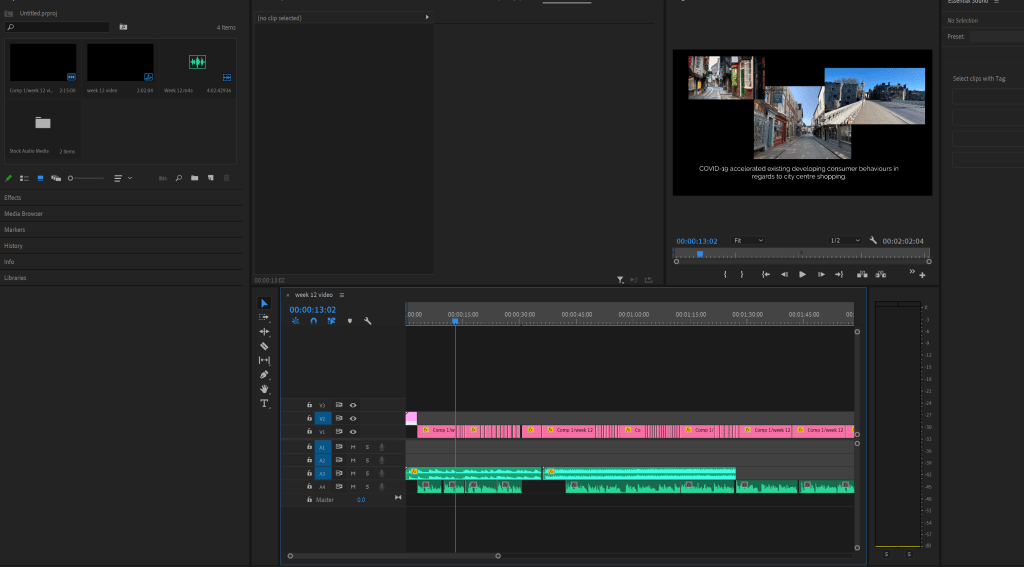Pick the Ripple Edit tool
Viewport: 1024px width, 567px height.
point(264,331)
